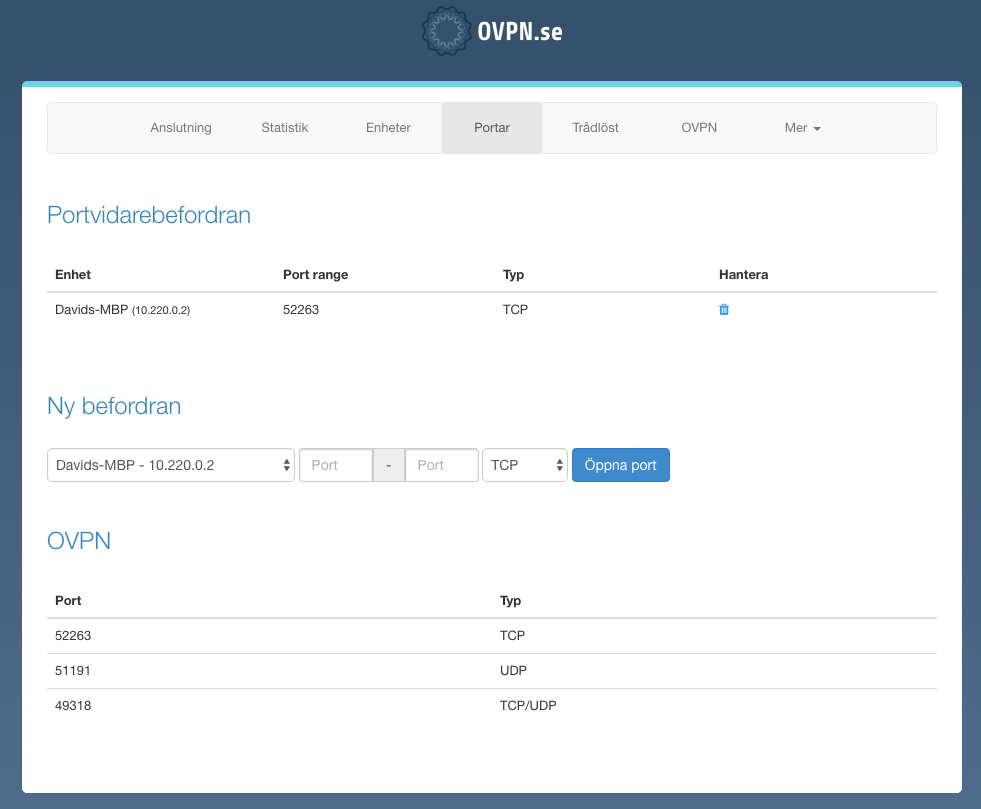The height and width of the screenshot is (809, 981).
Task: Open the Anslutning tab
Action: (181, 128)
